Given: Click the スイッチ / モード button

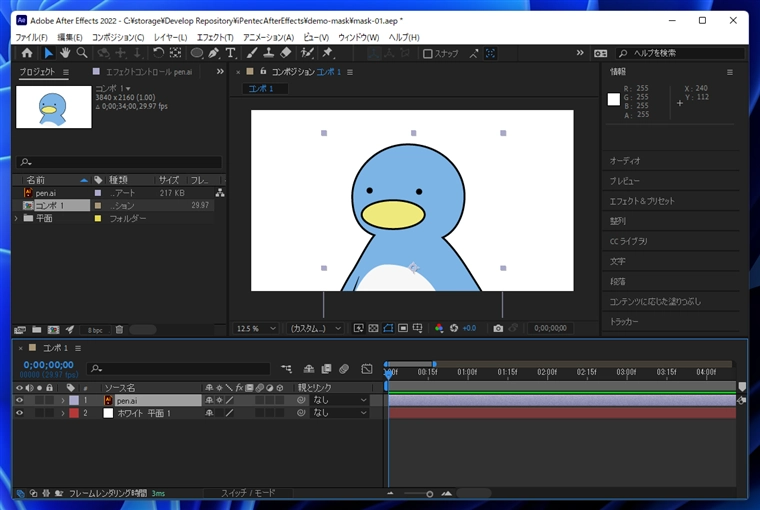Looking at the screenshot, I should pos(247,493).
